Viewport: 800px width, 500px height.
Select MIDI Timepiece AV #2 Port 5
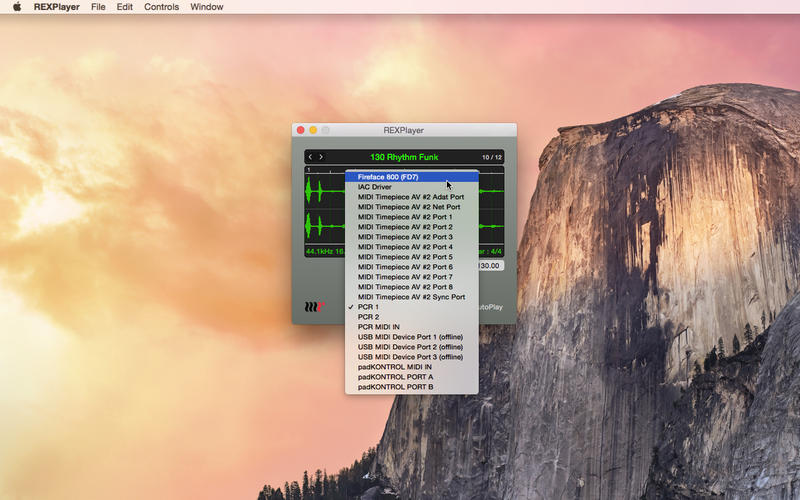tap(412, 257)
